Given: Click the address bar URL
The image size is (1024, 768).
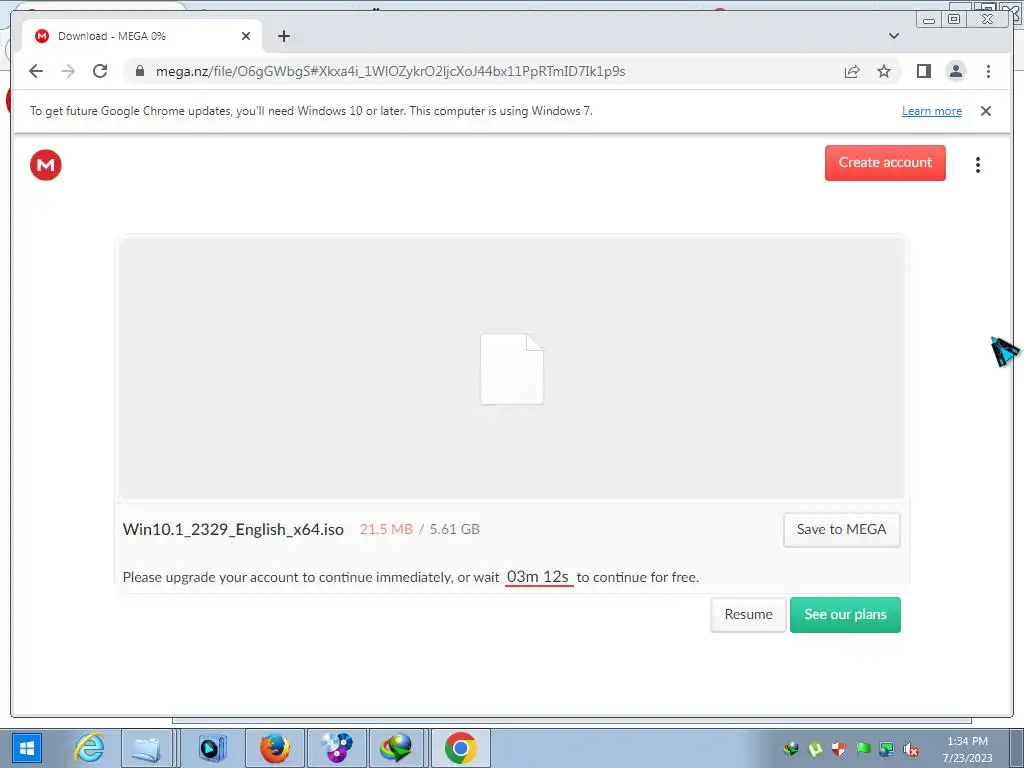Looking at the screenshot, I should [391, 71].
